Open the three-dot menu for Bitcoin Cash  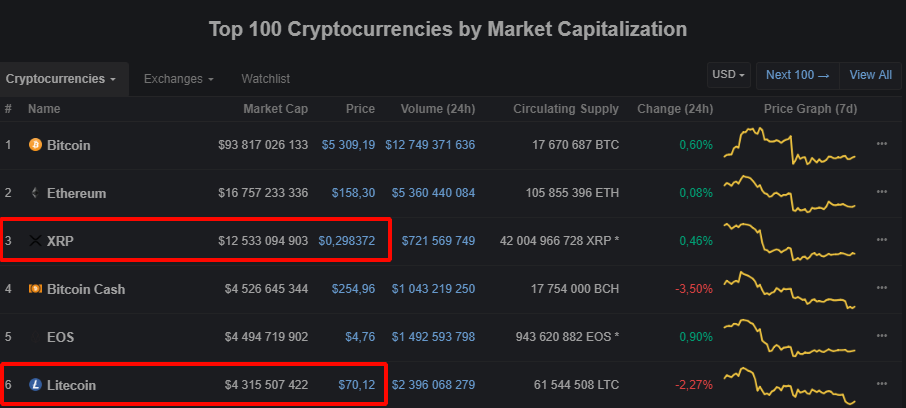coord(882,288)
